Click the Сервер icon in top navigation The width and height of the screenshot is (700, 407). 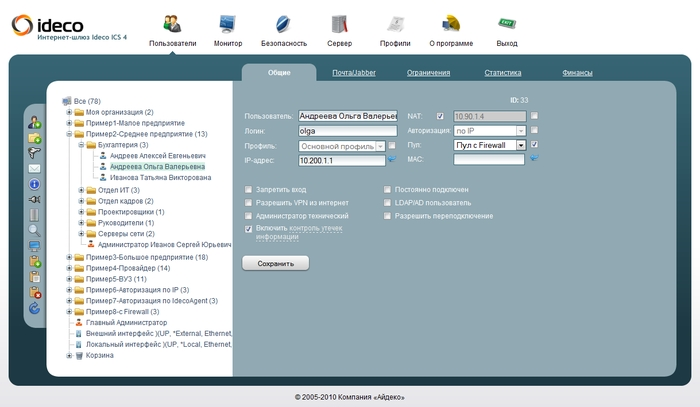coord(339,23)
